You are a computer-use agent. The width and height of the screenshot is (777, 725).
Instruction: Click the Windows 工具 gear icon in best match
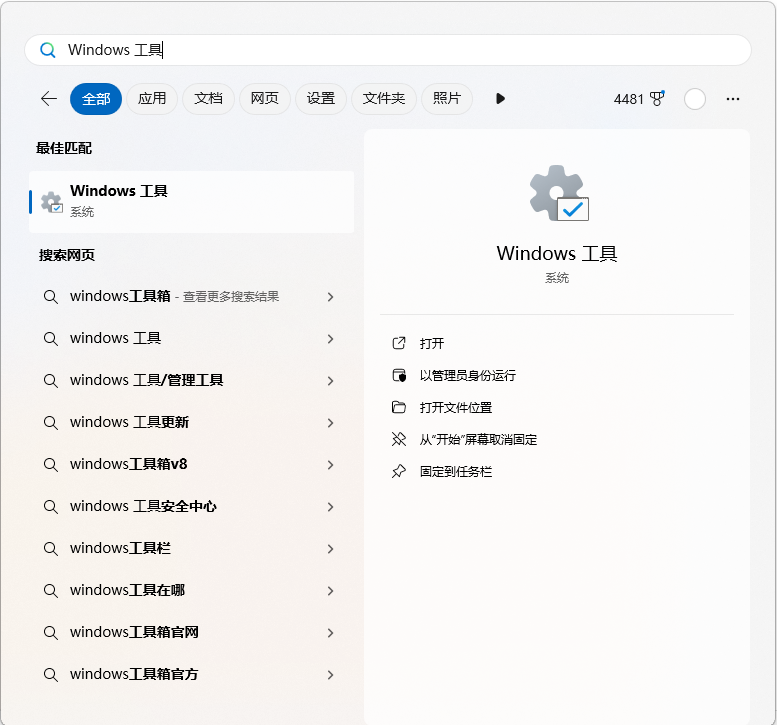[x=52, y=202]
